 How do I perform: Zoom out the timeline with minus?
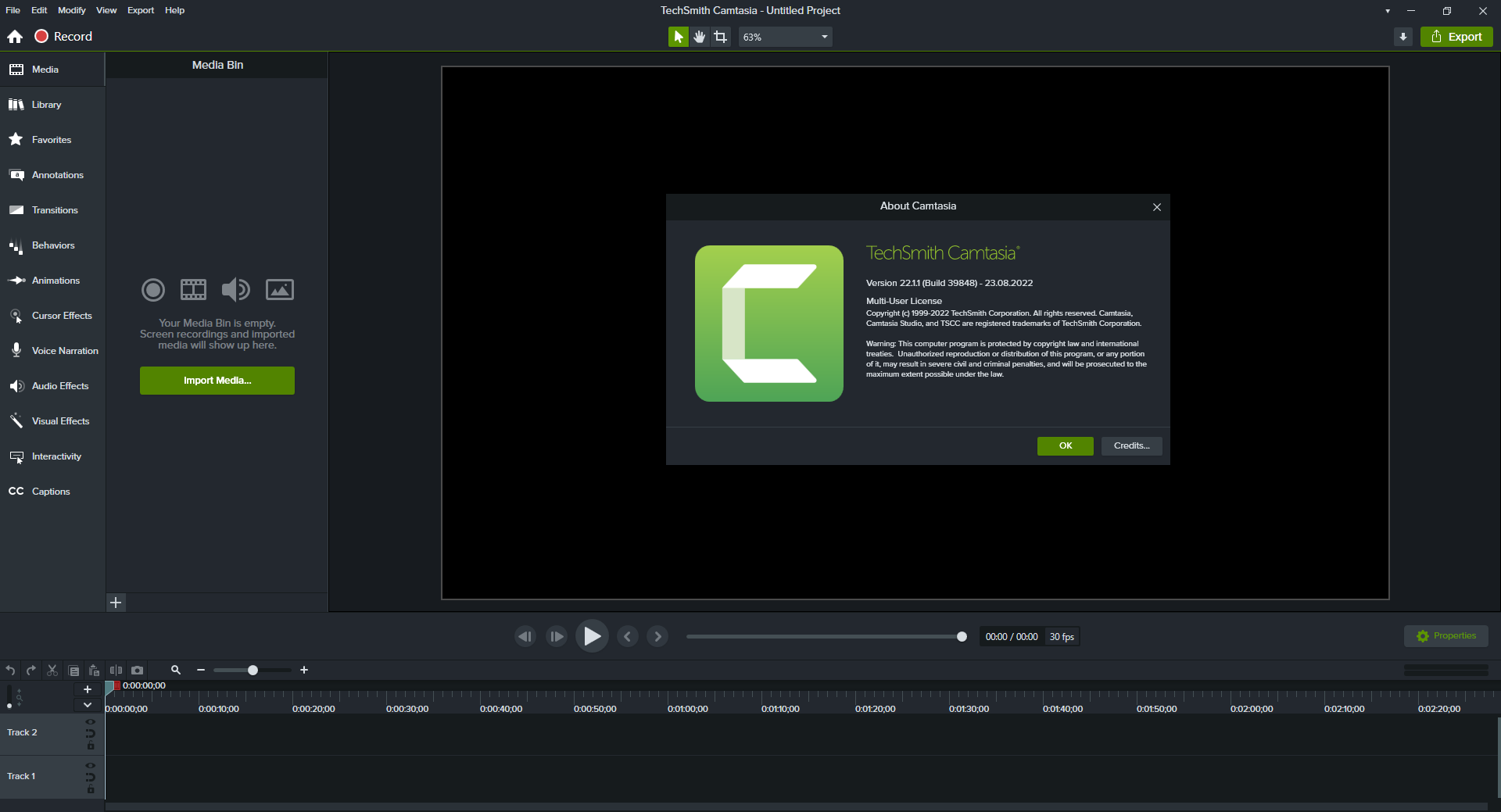tap(201, 670)
